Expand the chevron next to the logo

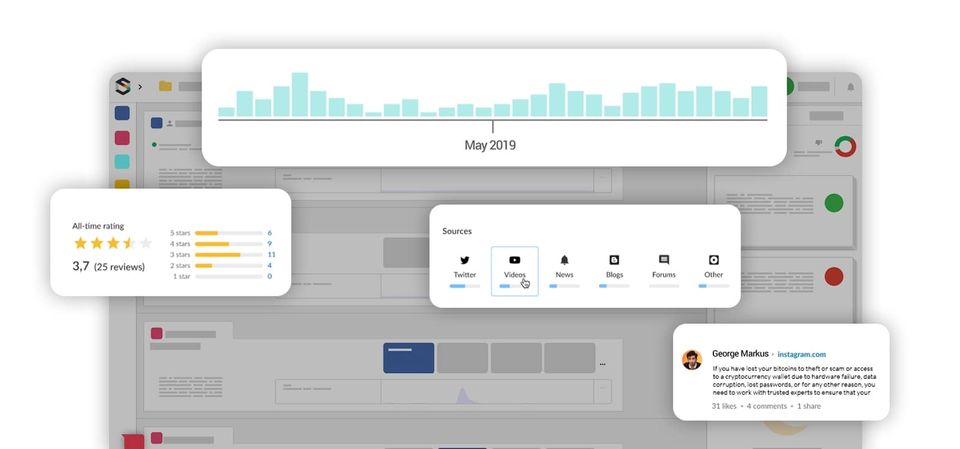tap(140, 87)
